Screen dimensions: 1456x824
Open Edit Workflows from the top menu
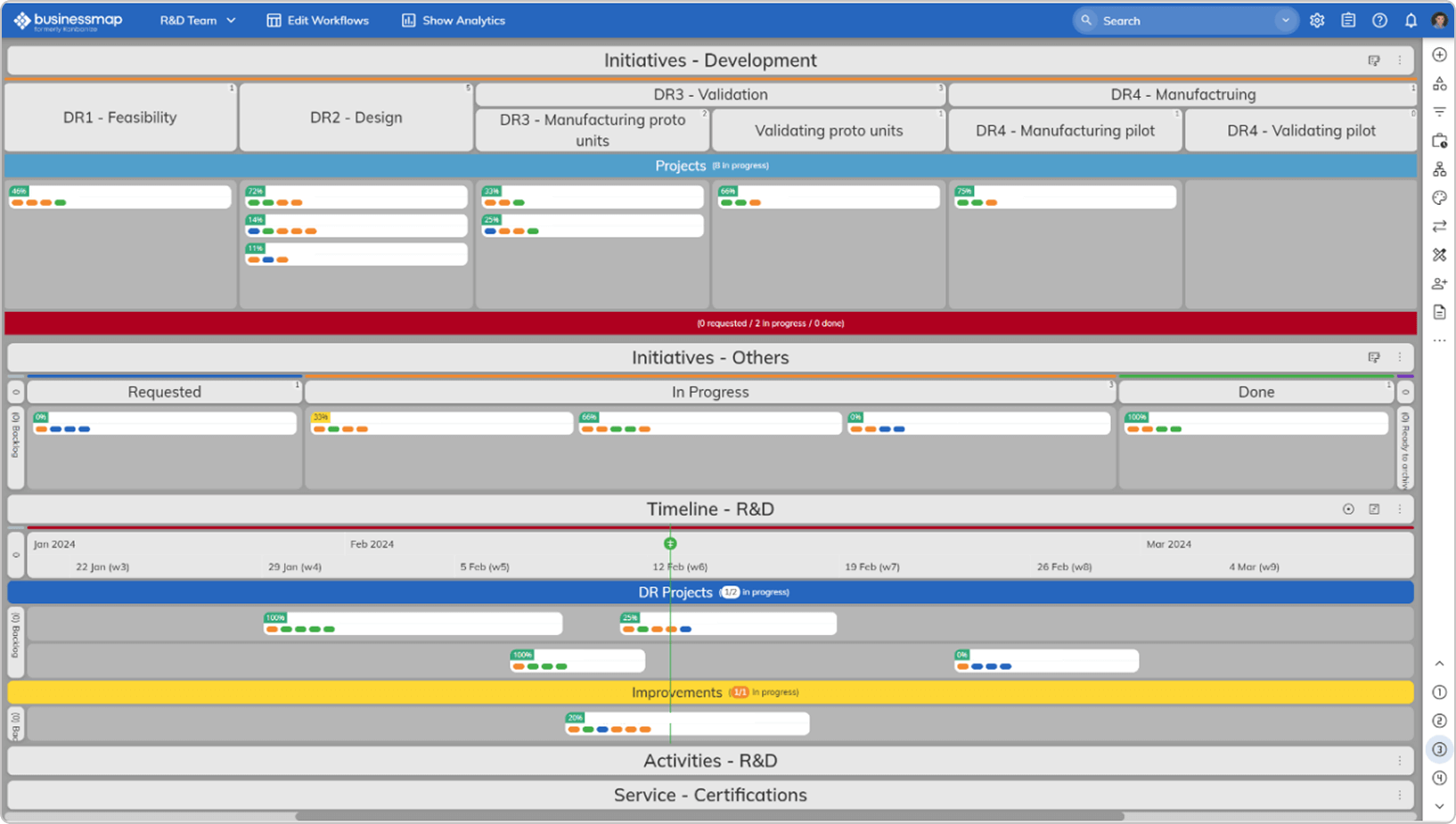317,20
